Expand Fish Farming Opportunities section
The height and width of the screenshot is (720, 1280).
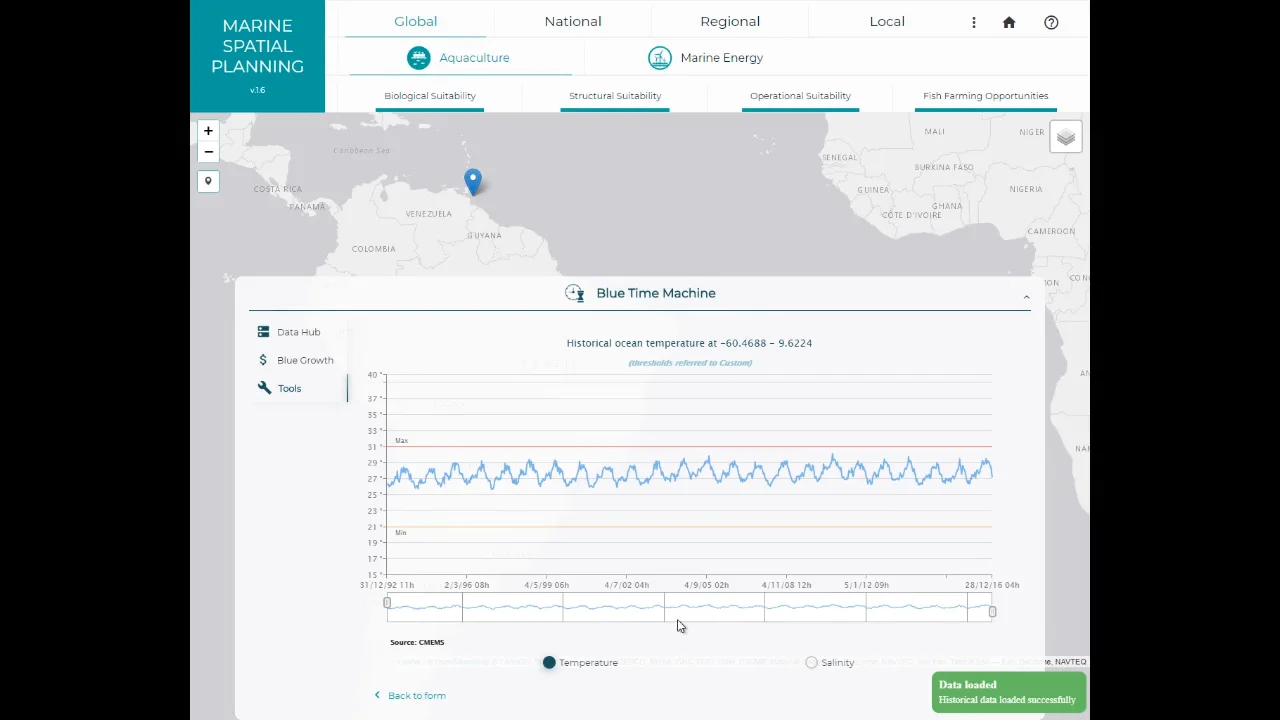pyautogui.click(x=985, y=96)
